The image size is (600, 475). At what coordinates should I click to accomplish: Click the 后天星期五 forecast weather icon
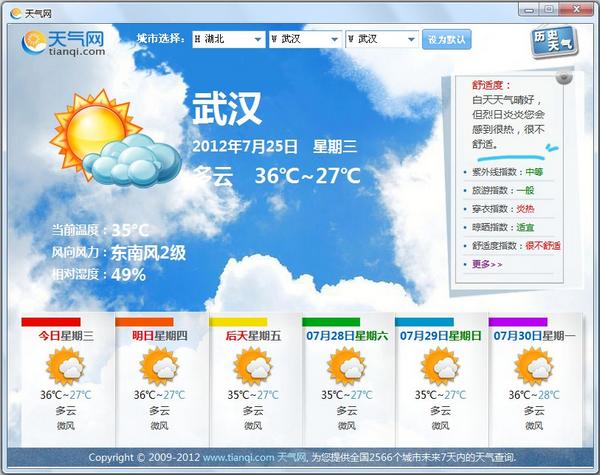point(253,367)
